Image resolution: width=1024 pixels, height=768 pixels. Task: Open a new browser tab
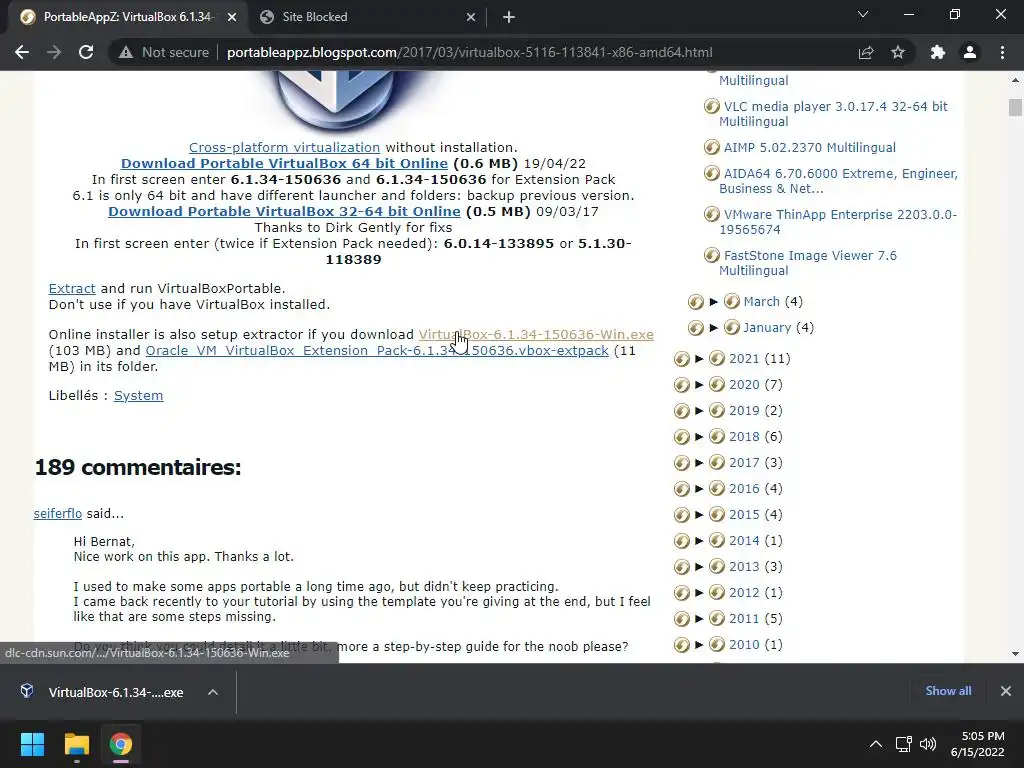coord(509,17)
